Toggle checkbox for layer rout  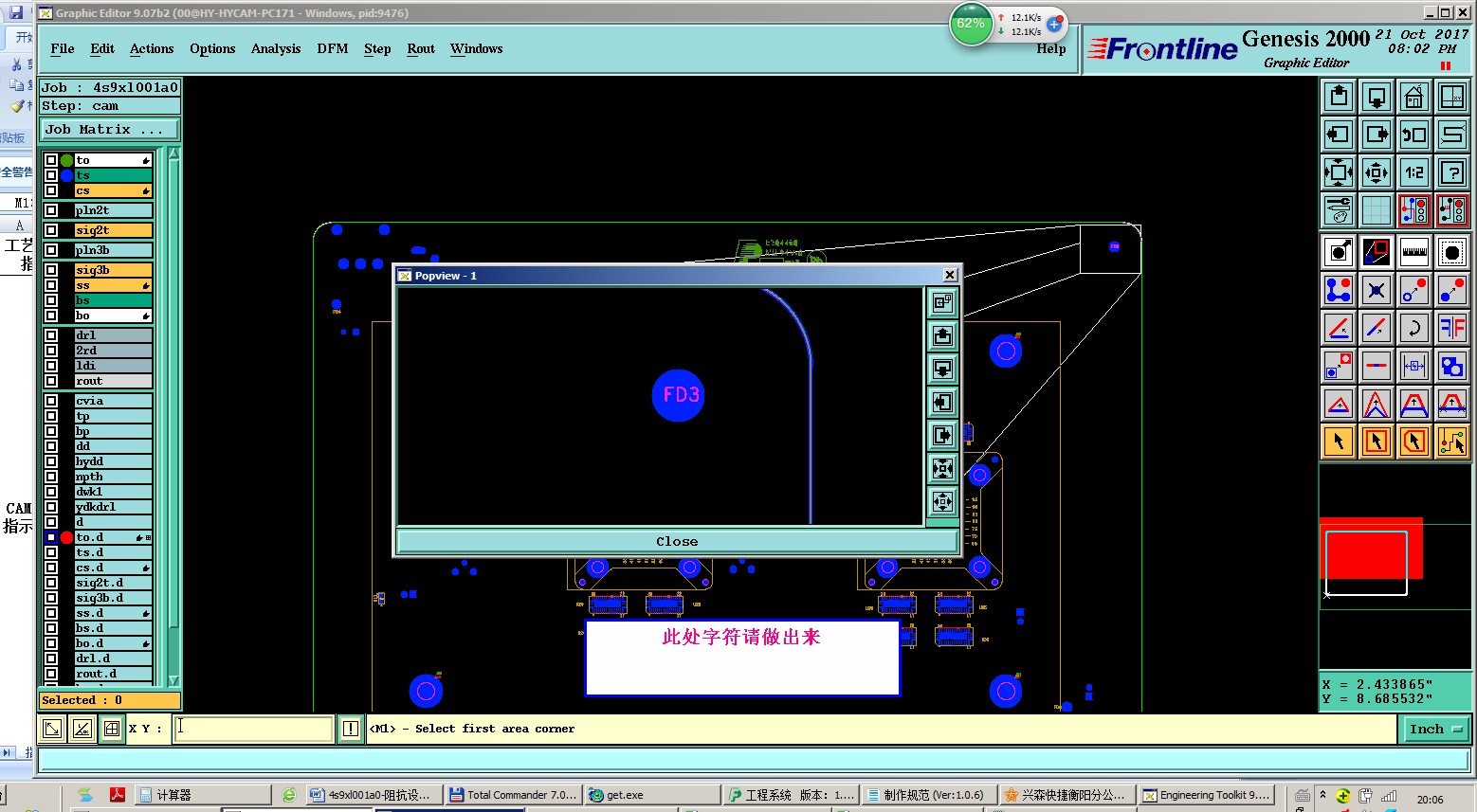[x=51, y=381]
